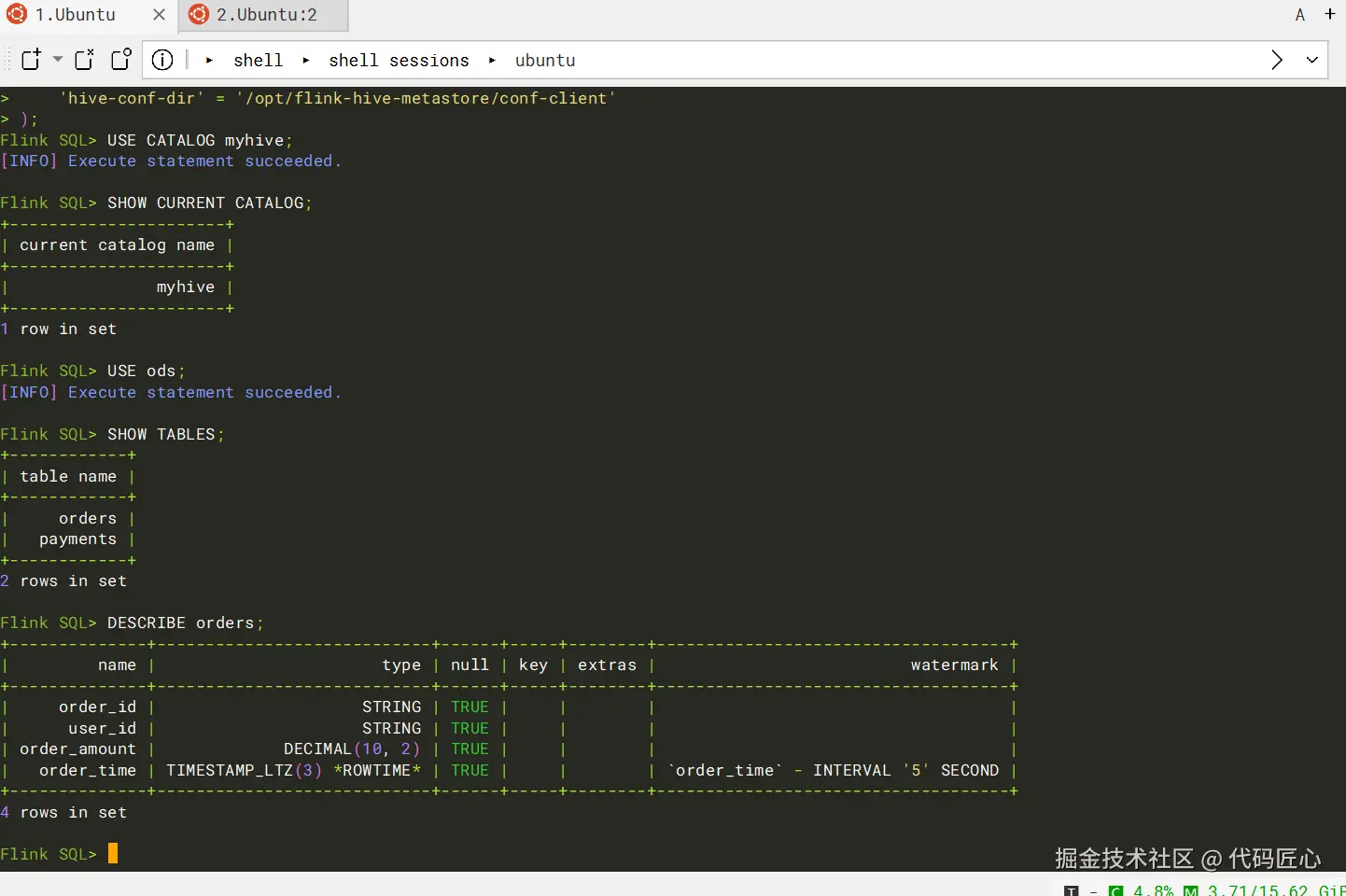
Task: Click the TIMESTAMP_LTZ(3) *ROWTIME* type cell
Action: click(293, 770)
